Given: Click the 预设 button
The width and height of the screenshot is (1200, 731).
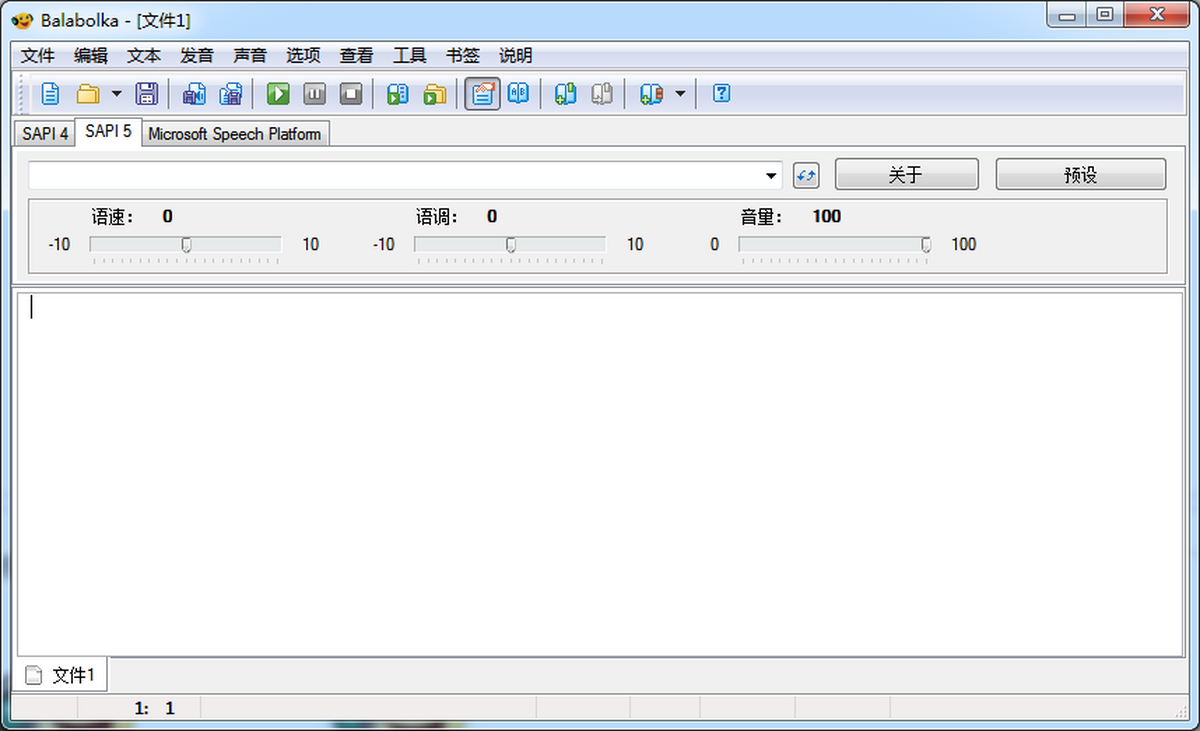Looking at the screenshot, I should point(1081,175).
